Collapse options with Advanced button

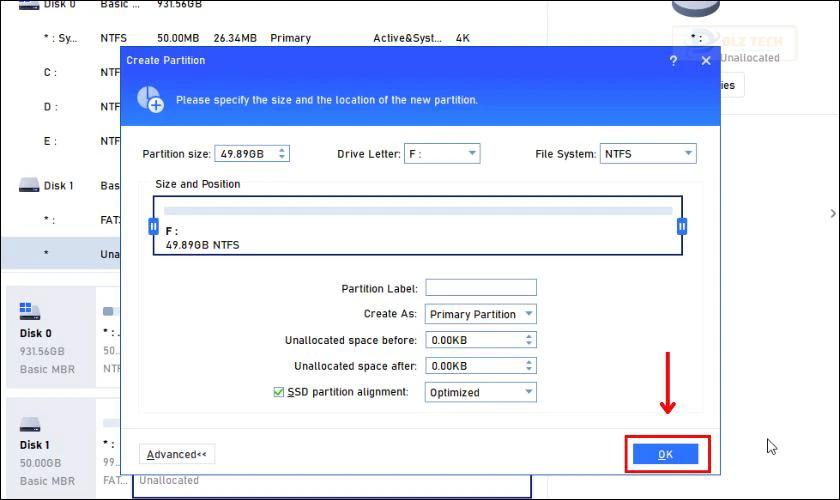[177, 454]
